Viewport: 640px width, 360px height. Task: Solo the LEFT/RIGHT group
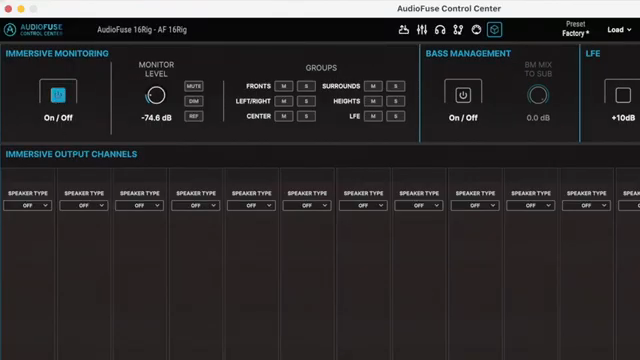[306, 101]
